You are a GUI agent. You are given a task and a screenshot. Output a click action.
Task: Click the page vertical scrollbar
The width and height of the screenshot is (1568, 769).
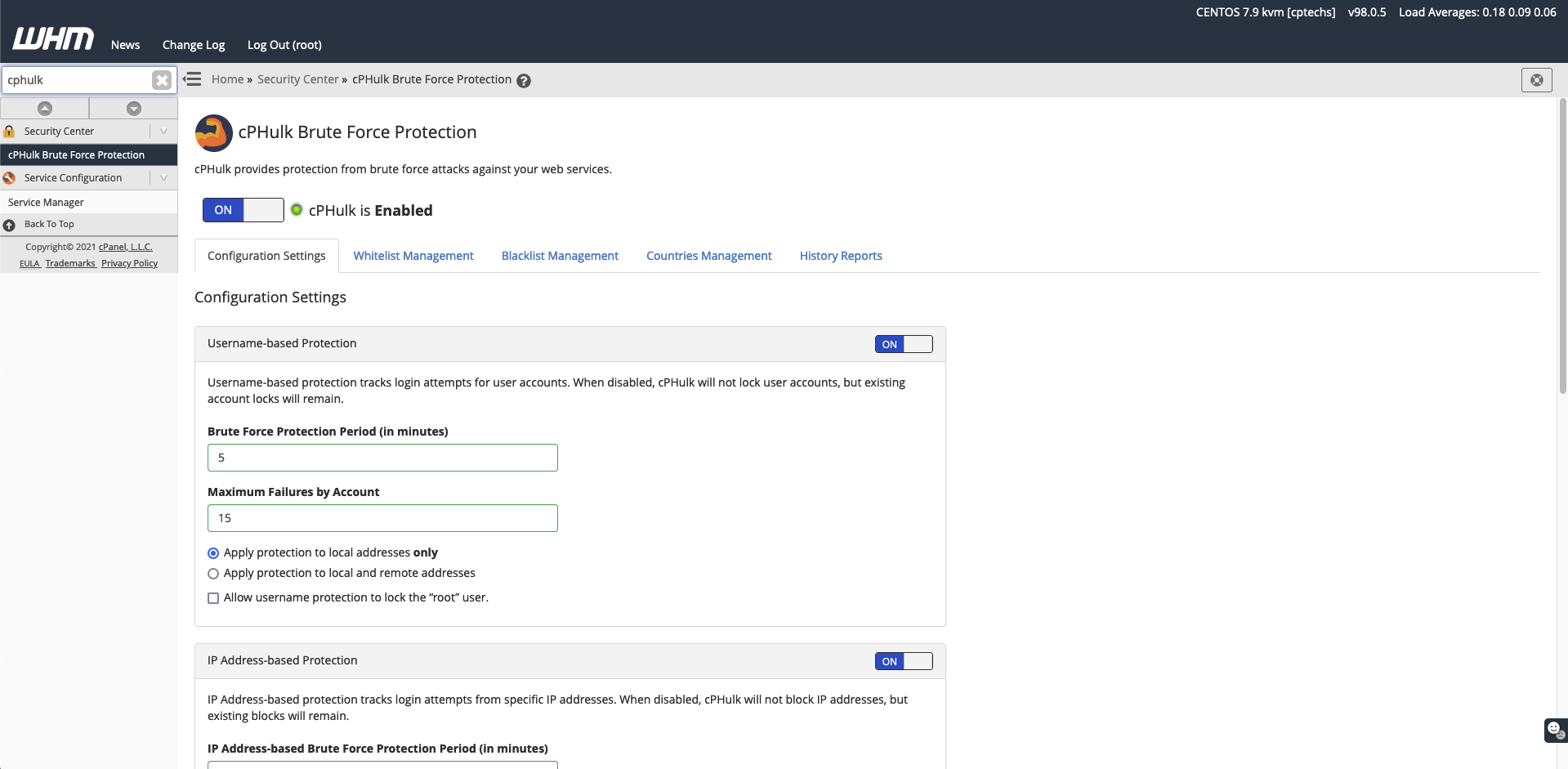click(x=1562, y=247)
